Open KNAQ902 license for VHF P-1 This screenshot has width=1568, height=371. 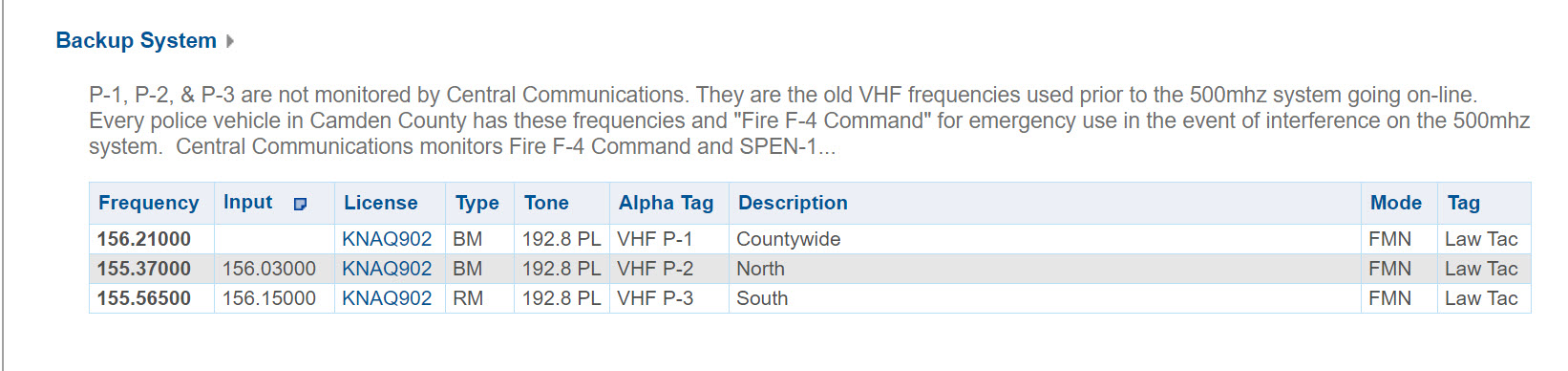click(387, 239)
